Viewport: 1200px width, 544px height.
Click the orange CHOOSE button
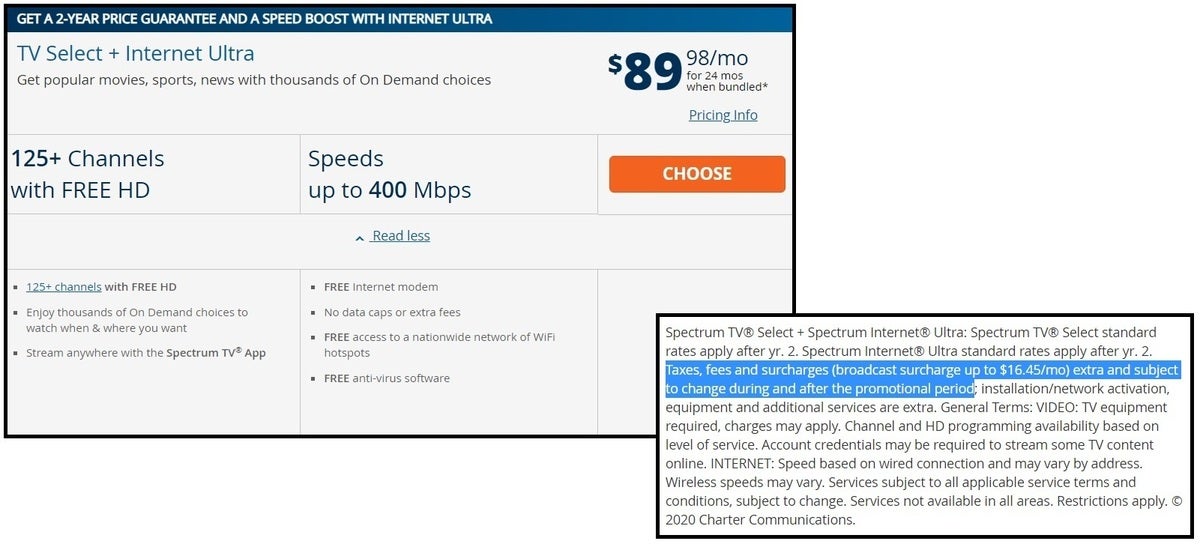[697, 174]
